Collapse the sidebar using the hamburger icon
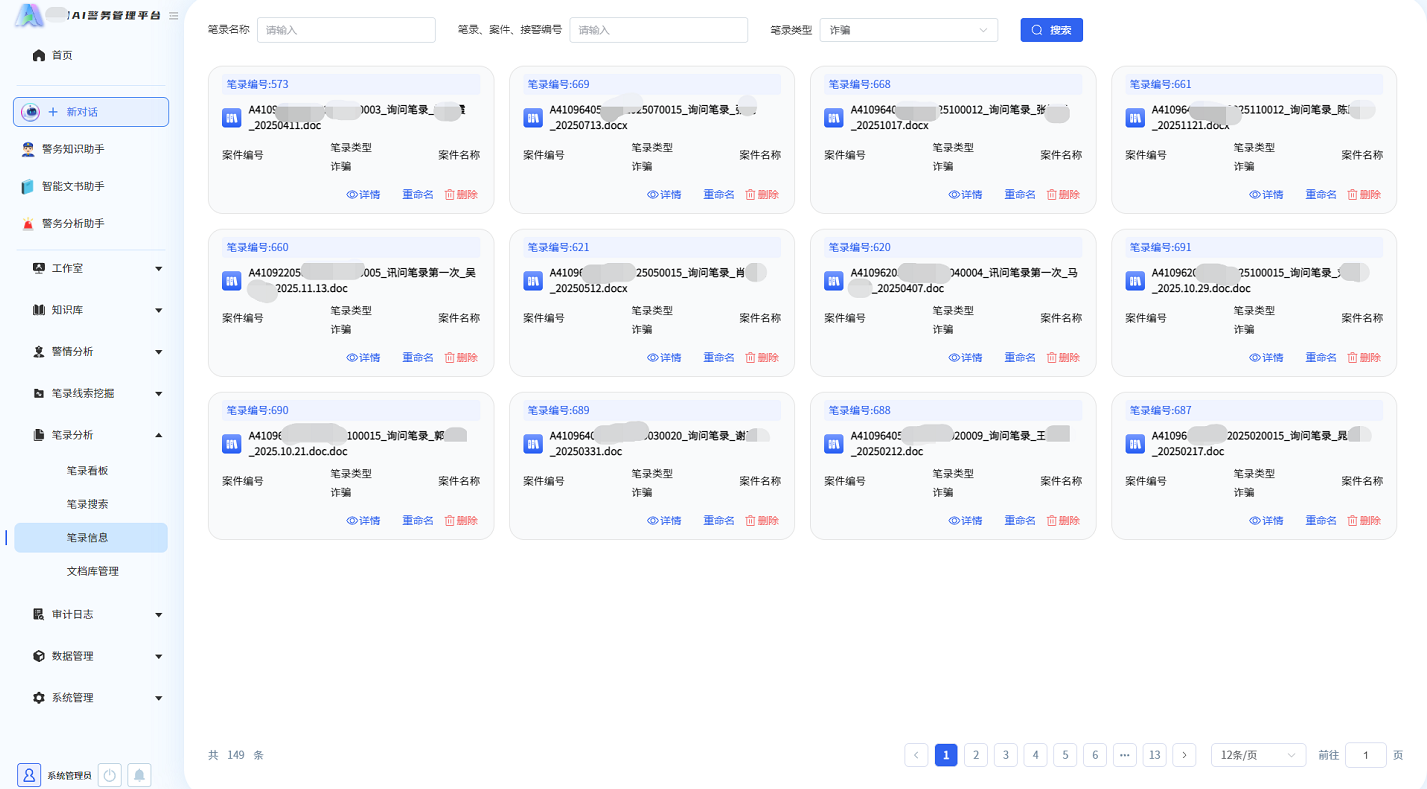Viewport: 1427px width, 789px height. [172, 15]
